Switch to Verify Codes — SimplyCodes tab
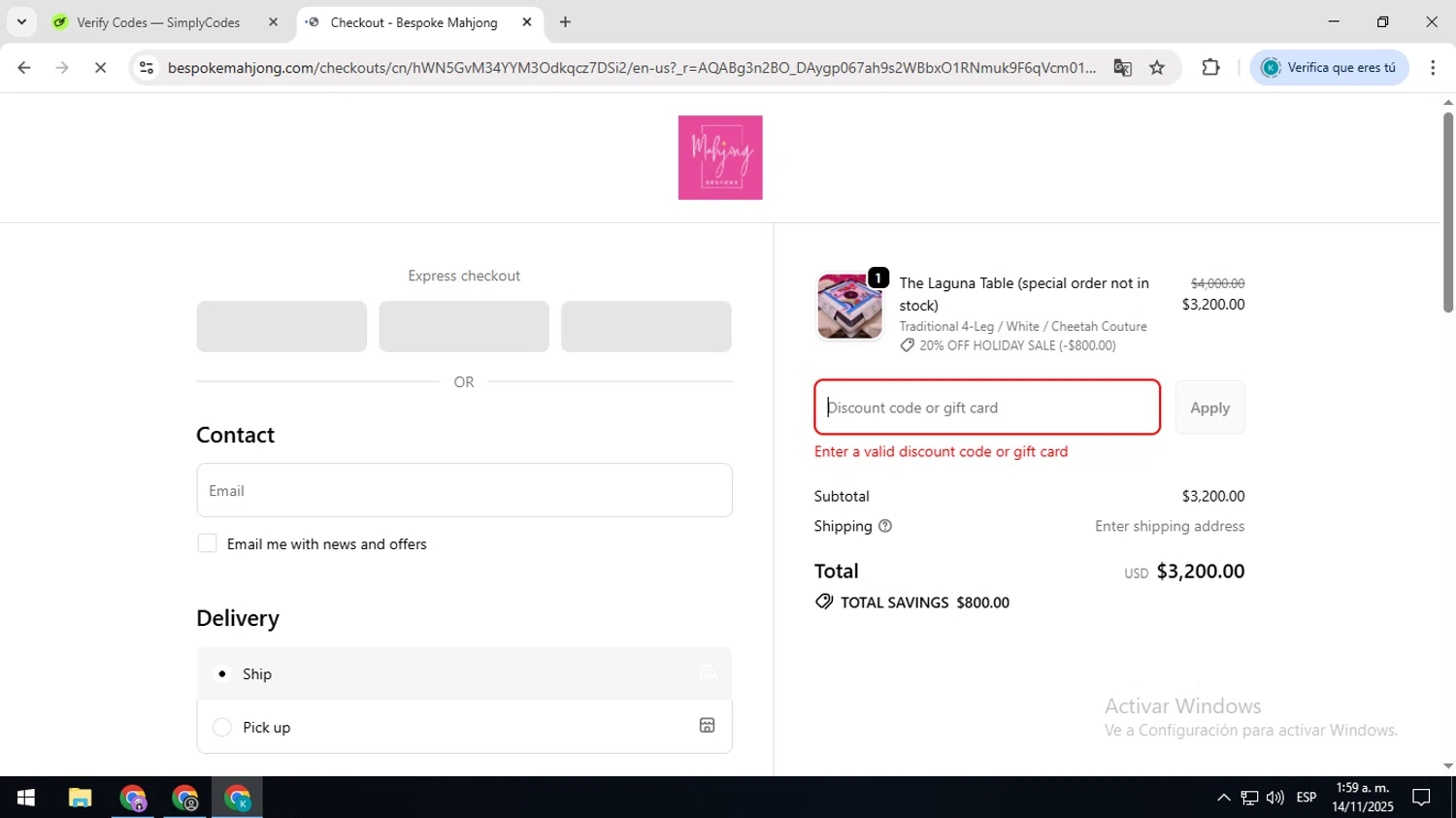 (158, 22)
